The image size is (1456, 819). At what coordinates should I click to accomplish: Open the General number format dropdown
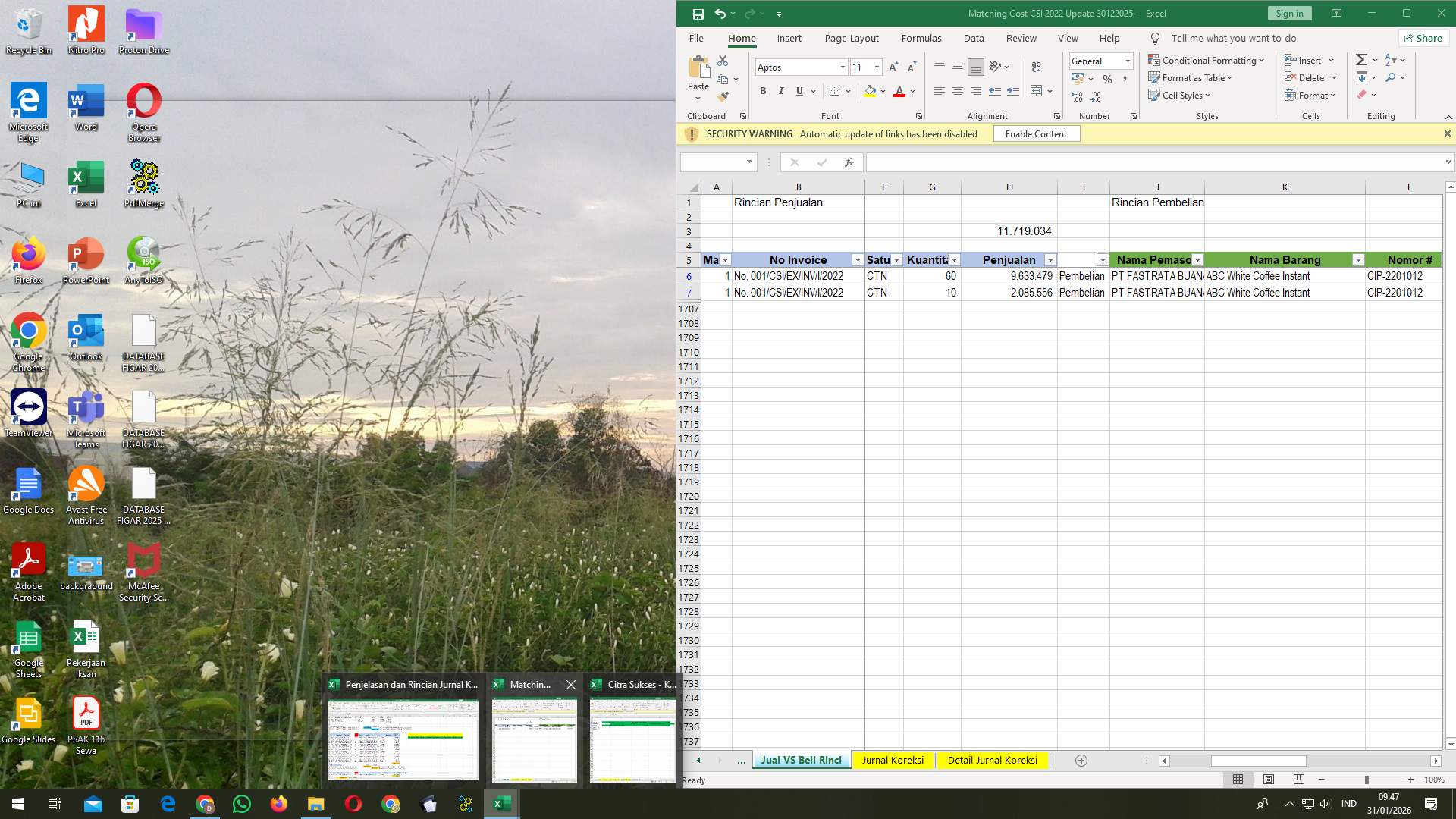click(1127, 61)
